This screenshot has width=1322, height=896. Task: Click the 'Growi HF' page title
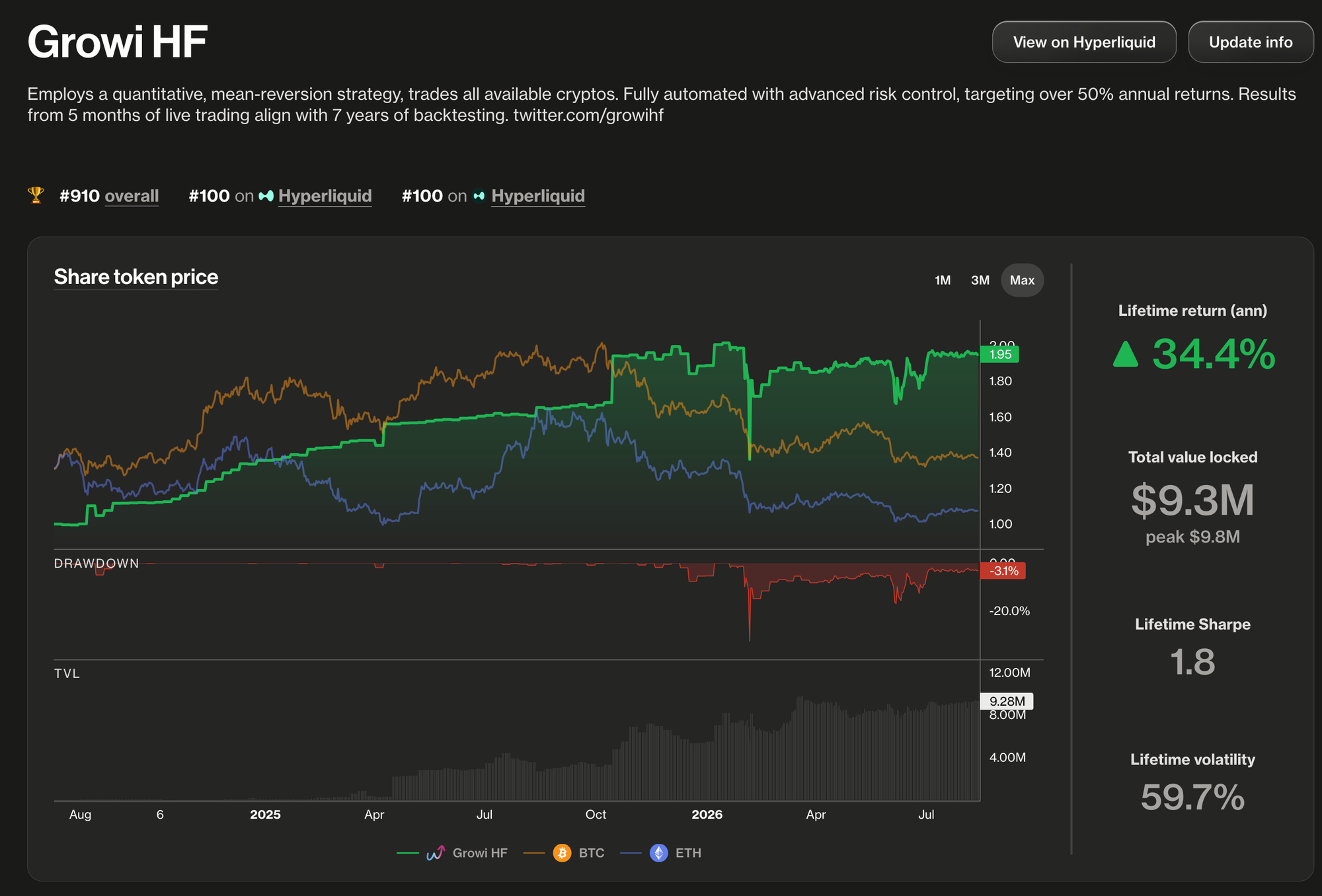tap(118, 42)
